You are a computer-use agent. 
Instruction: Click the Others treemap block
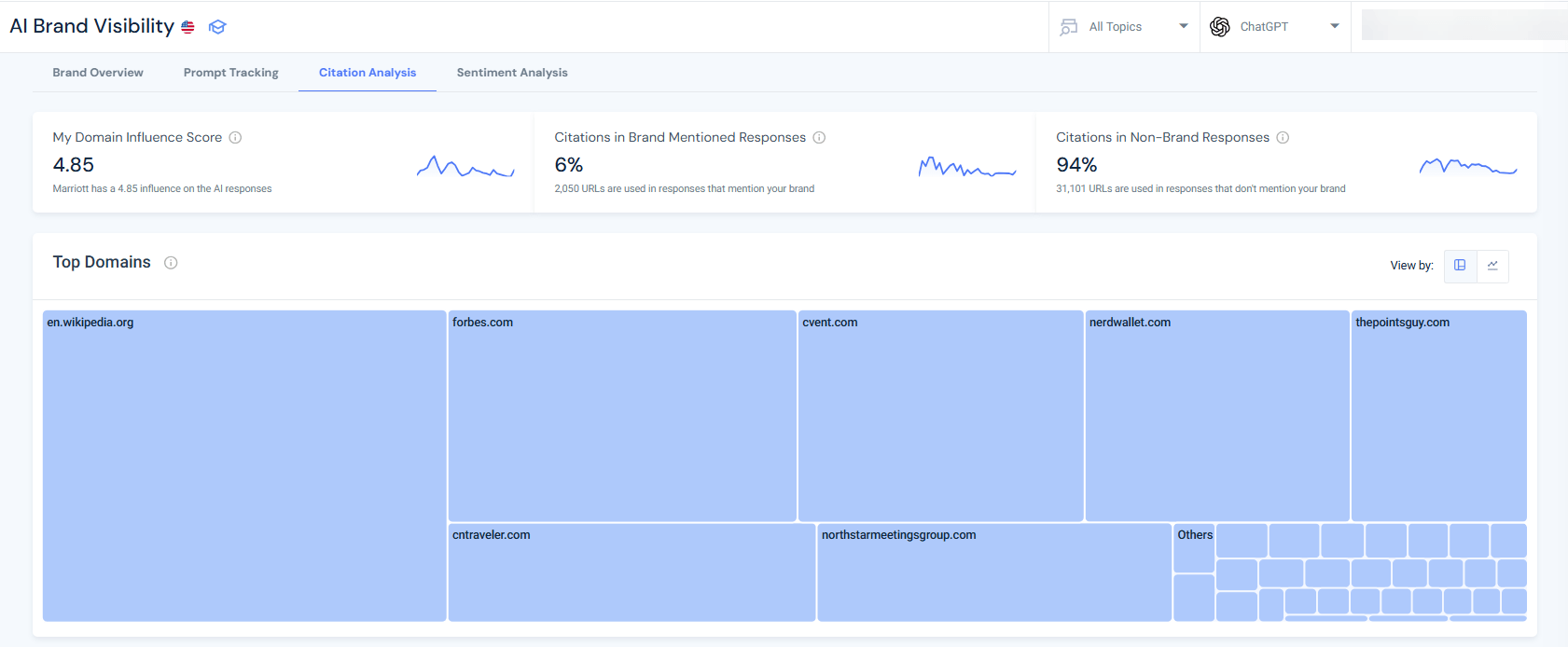1194,548
